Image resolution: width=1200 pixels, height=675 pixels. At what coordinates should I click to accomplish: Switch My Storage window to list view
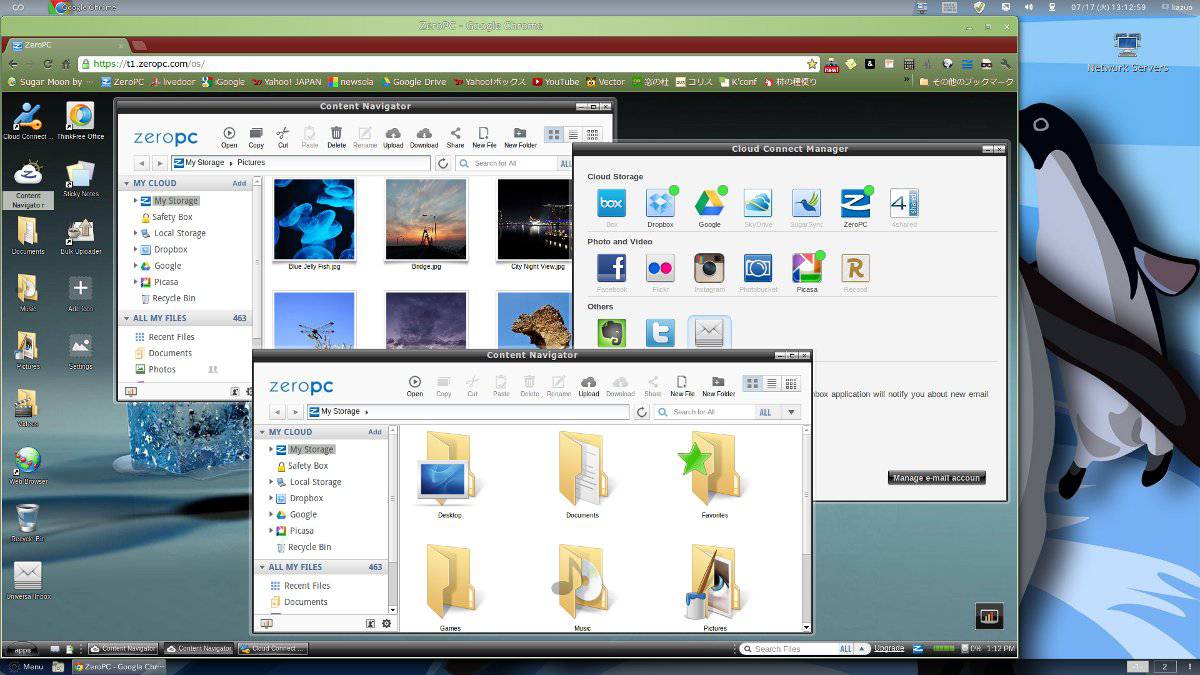click(x=772, y=384)
